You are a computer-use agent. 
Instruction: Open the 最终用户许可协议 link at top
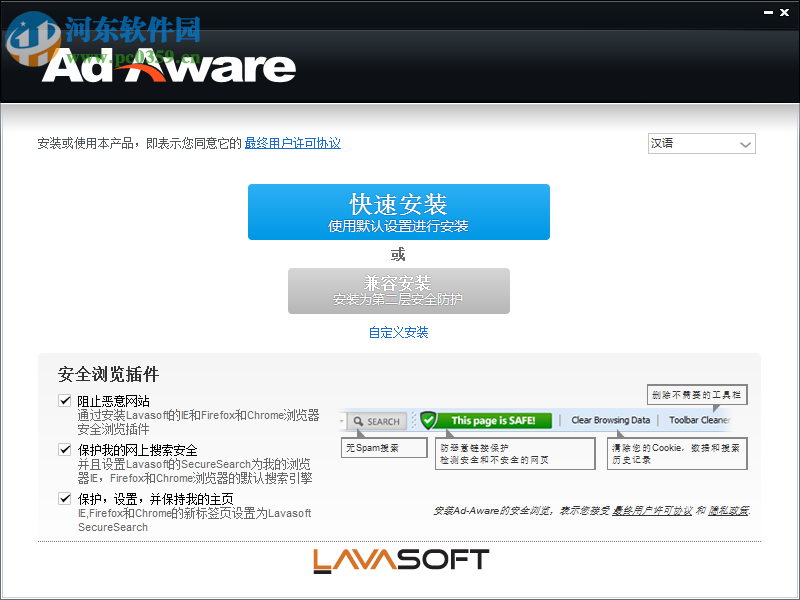point(294,143)
